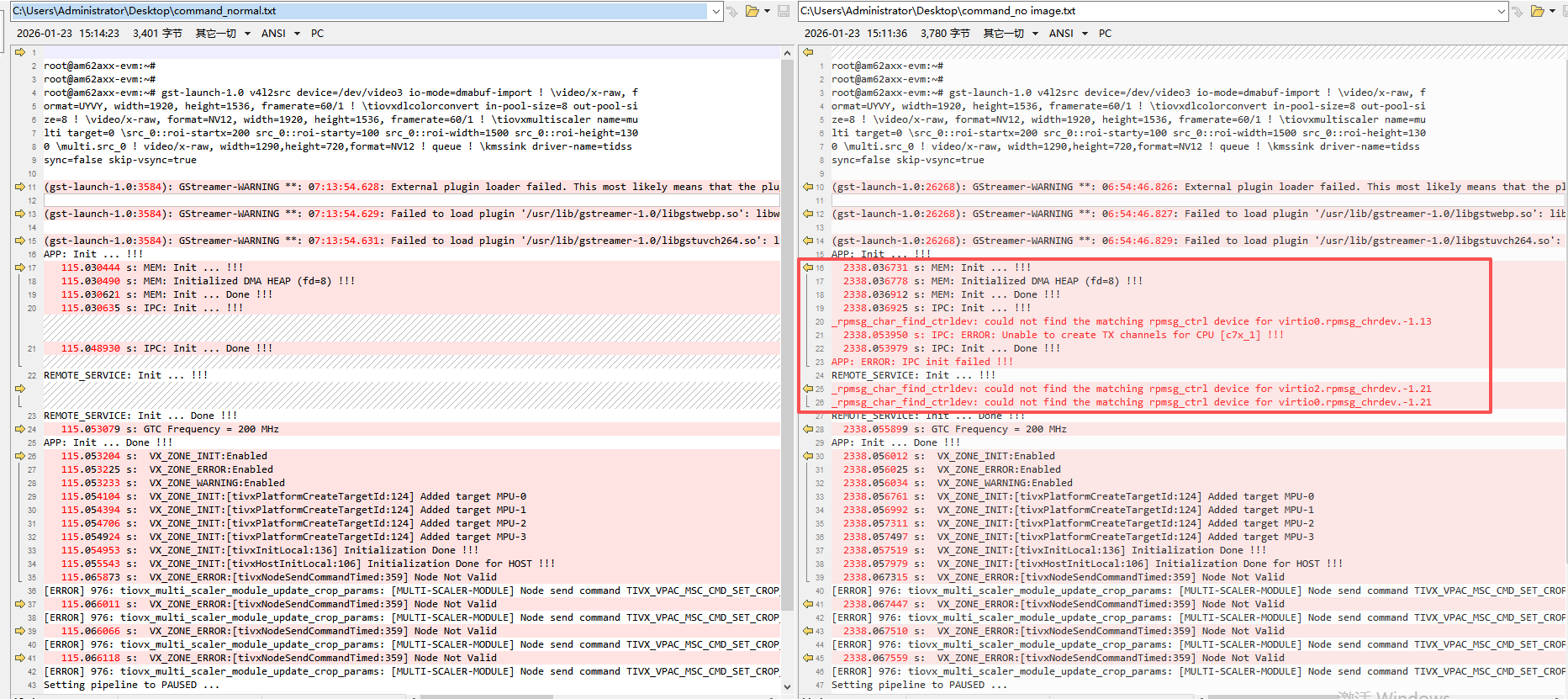Click left line '115.053079 s: GTC Frequency = 200 MHz'
Image resolution: width=1568 pixels, height=699 pixels.
click(x=170, y=429)
